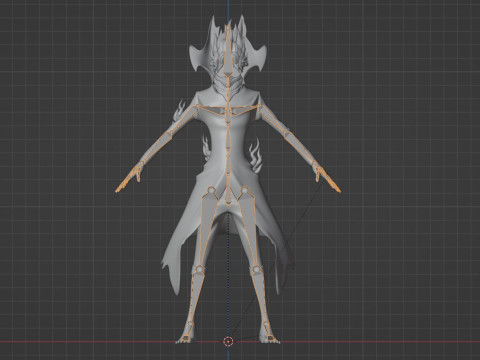Select the shin bone on the screen's right side
480x360 pixels.
click(261, 296)
